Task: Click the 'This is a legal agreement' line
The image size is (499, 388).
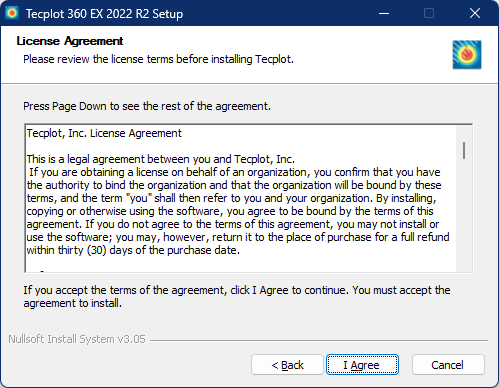Action: tap(161, 159)
